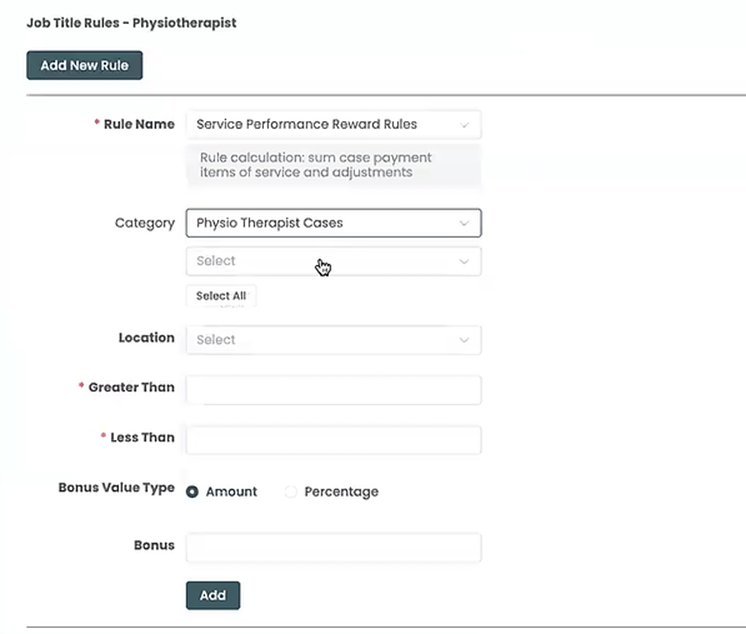Image resolution: width=746 pixels, height=634 pixels.
Task: Click the chevron arrow in Rule Name field
Action: (x=465, y=125)
